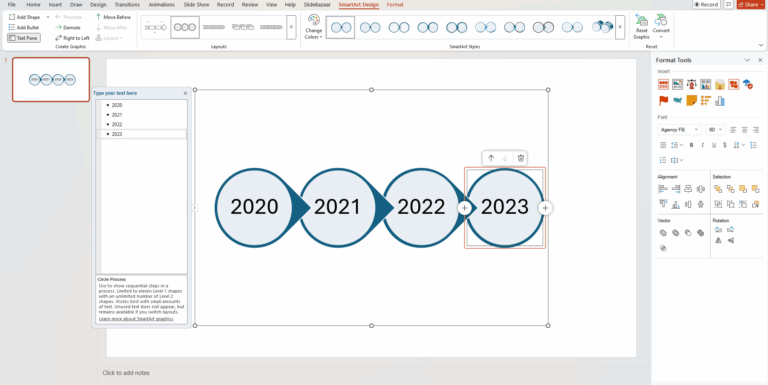The width and height of the screenshot is (768, 385).
Task: Collapse Format Tools pane options chevron
Action: [x=747, y=60]
